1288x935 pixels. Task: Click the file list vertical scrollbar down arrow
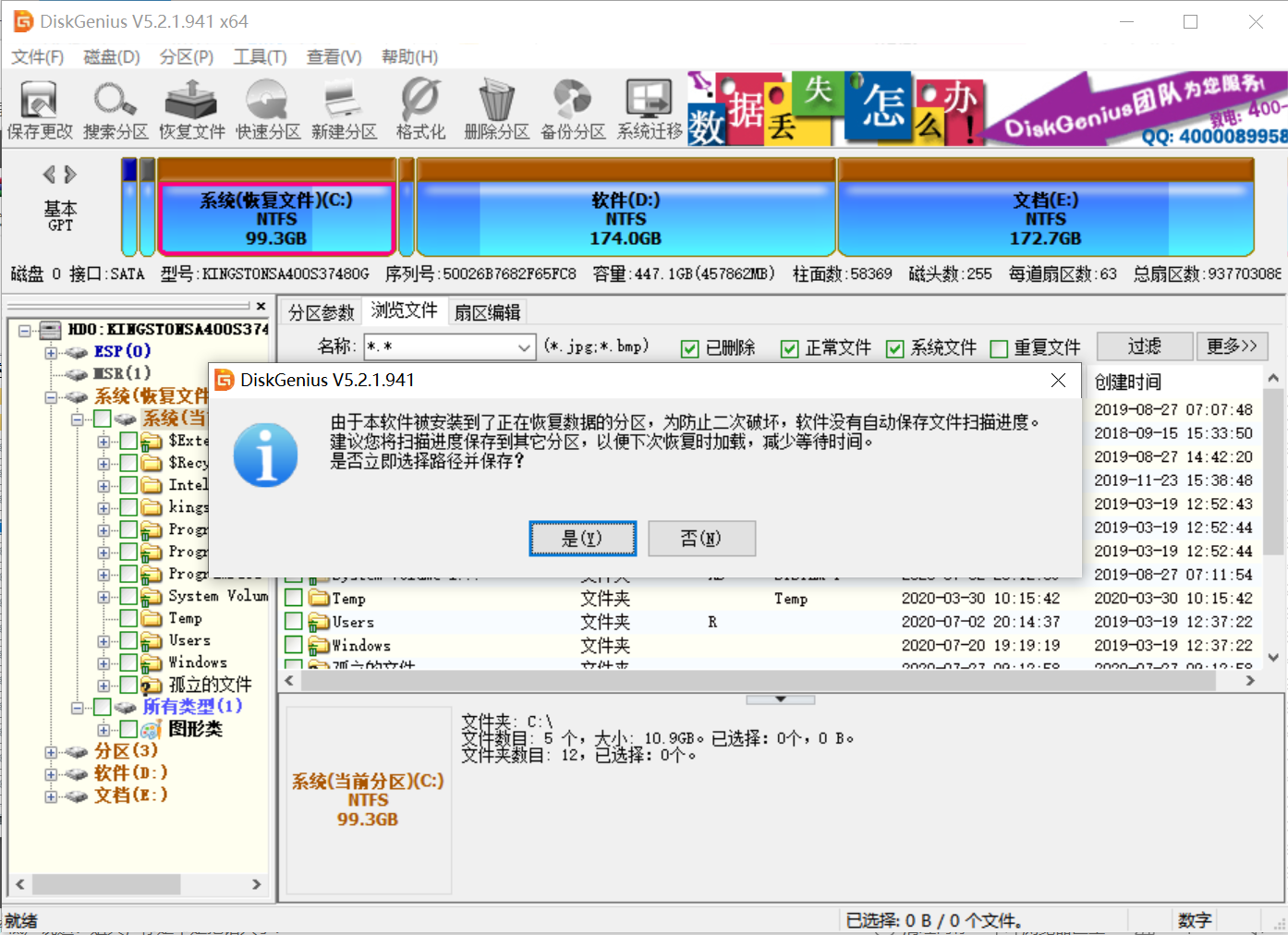1273,658
